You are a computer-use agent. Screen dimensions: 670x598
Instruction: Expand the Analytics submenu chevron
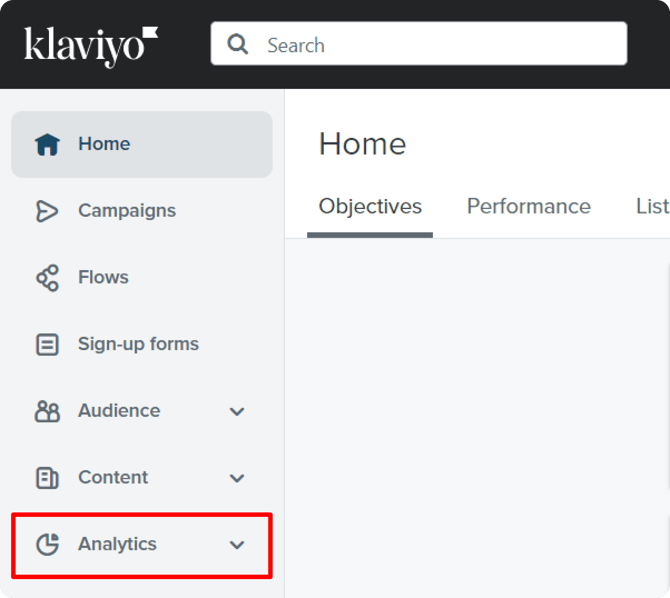pyautogui.click(x=237, y=545)
